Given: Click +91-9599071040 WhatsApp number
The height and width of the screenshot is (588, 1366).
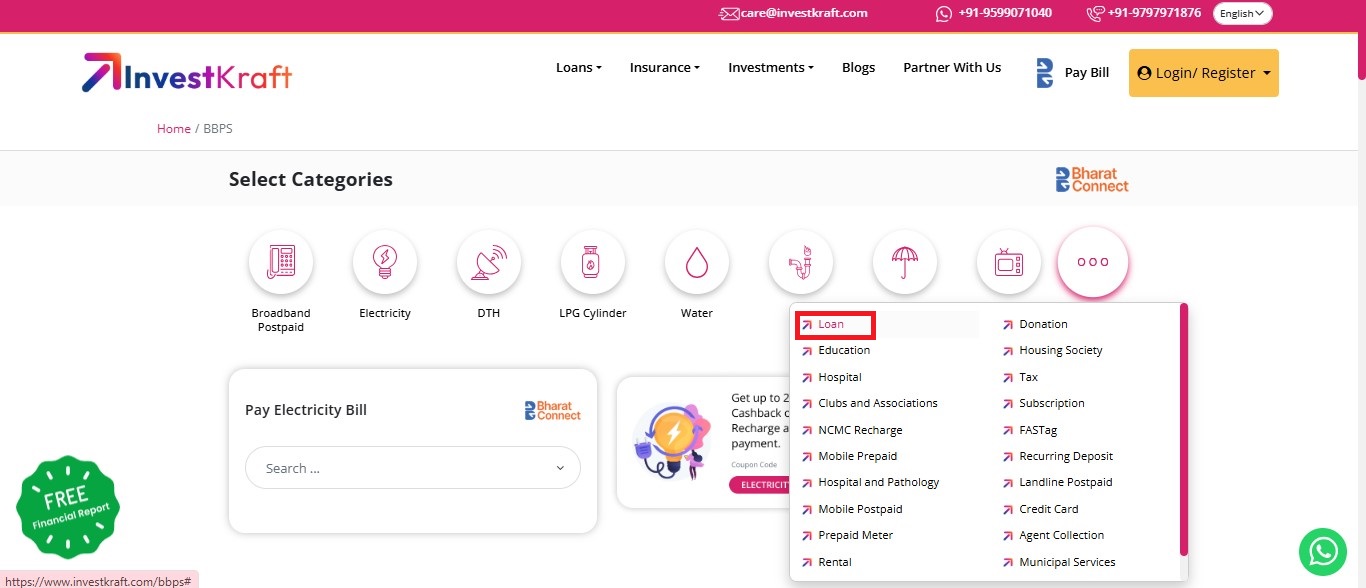Looking at the screenshot, I should [1005, 13].
